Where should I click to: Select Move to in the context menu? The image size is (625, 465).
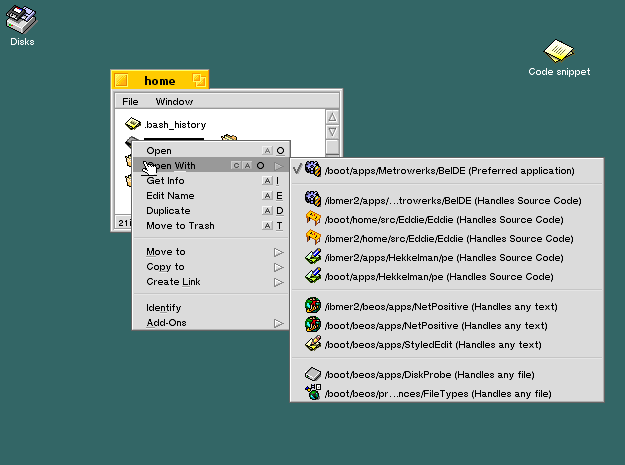(210, 252)
